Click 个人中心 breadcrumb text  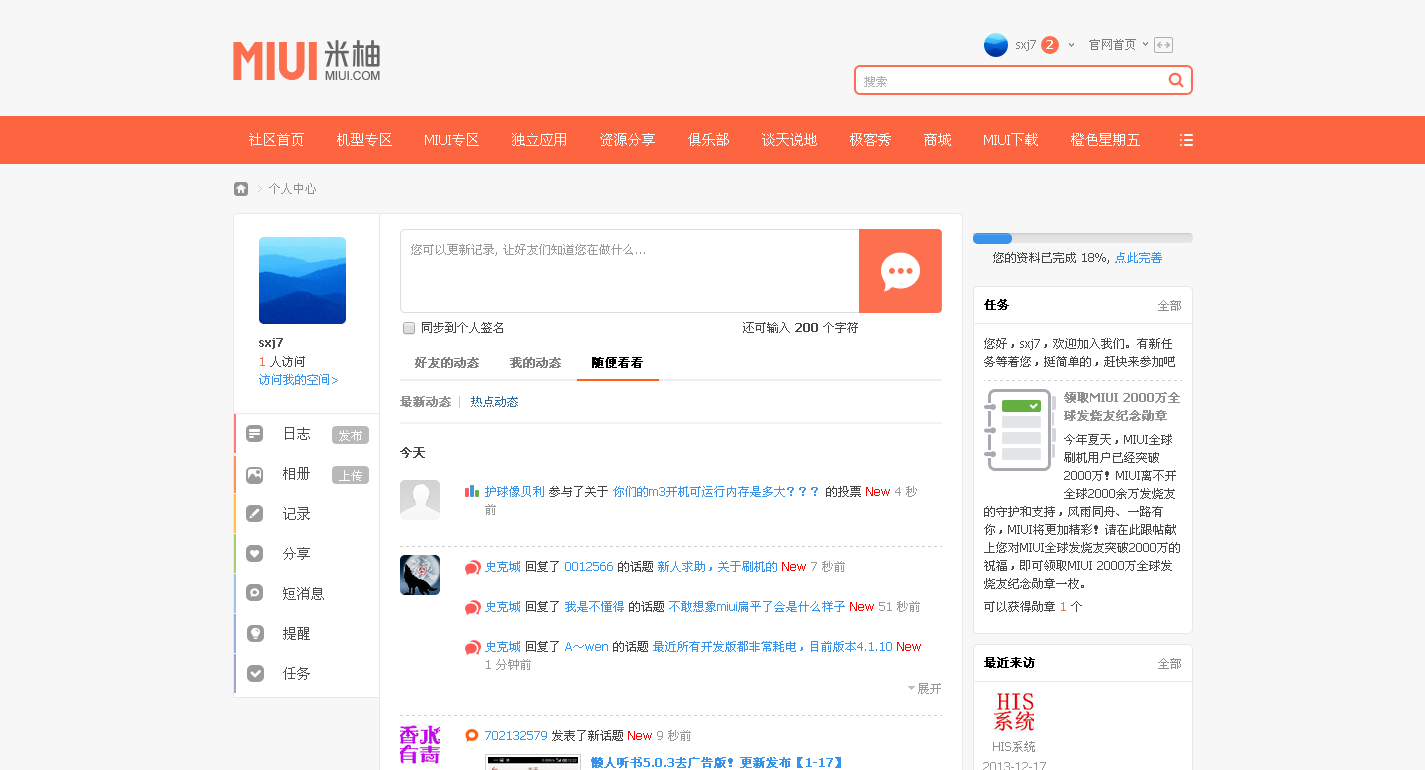292,189
